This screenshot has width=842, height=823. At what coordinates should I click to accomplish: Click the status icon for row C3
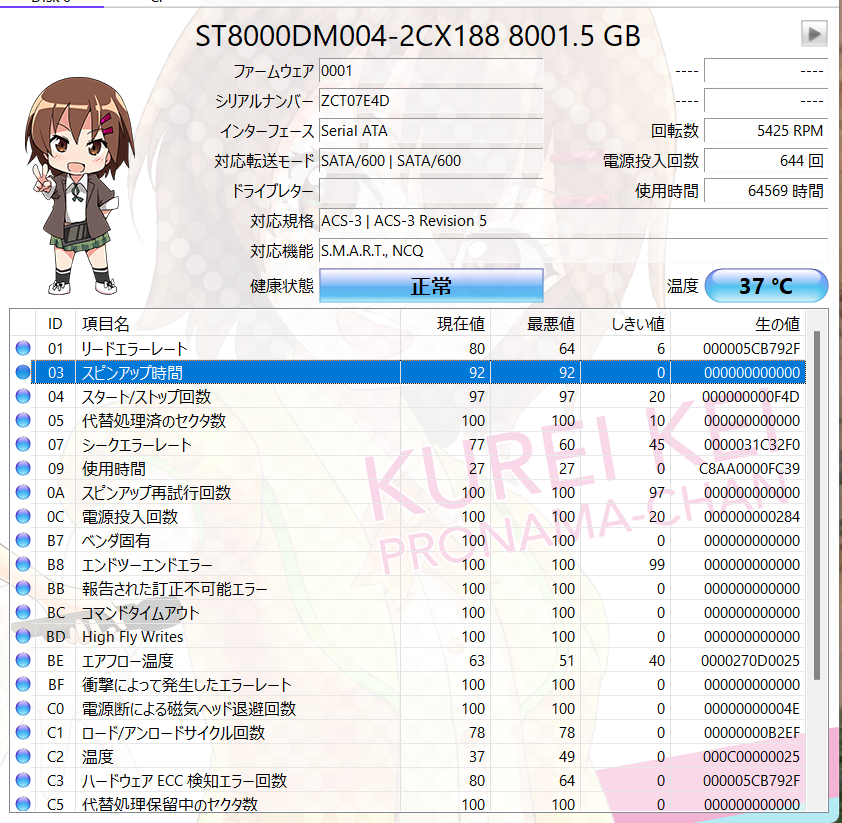click(x=23, y=781)
